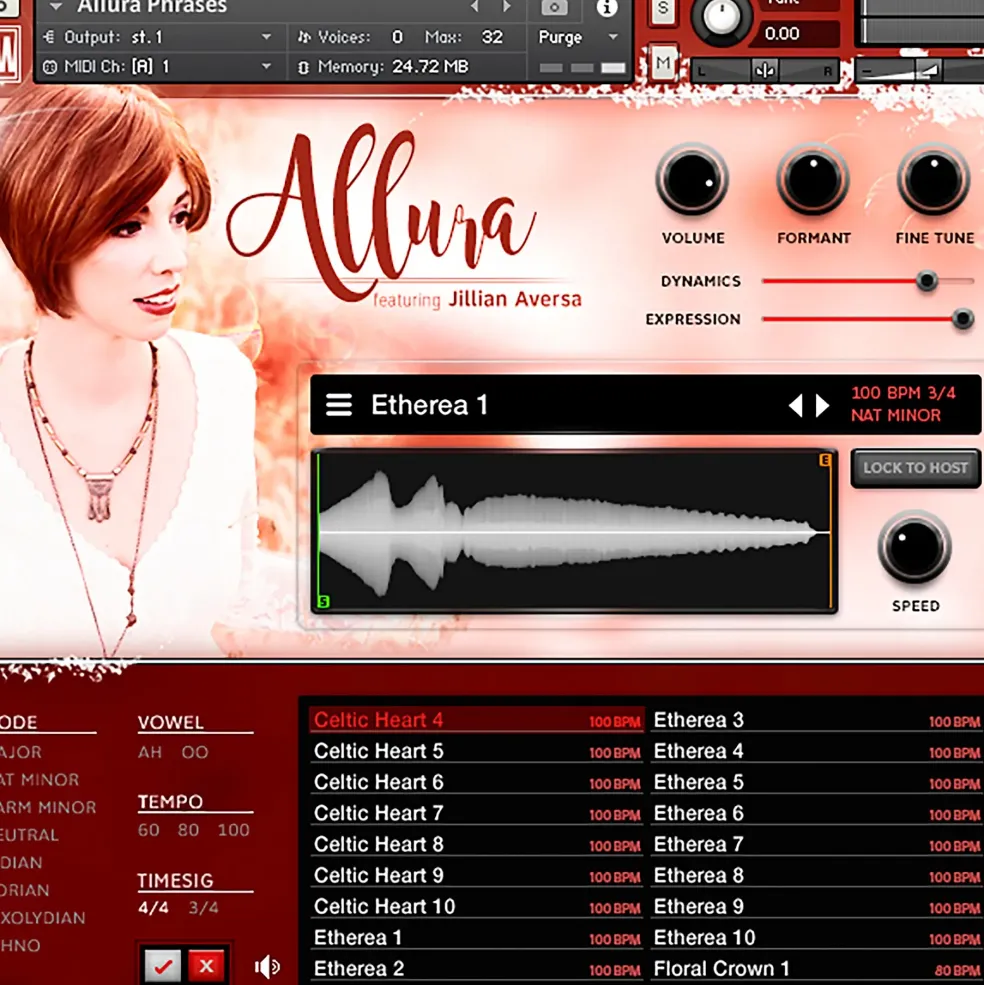Filter phrases by tempo 80
The width and height of the screenshot is (984, 985).
(188, 830)
